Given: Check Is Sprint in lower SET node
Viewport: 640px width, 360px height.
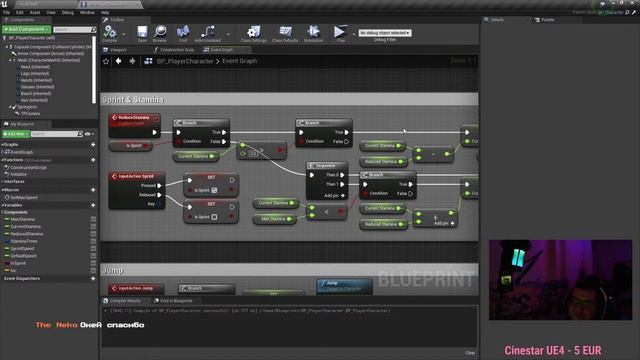Looking at the screenshot, I should coord(214,217).
